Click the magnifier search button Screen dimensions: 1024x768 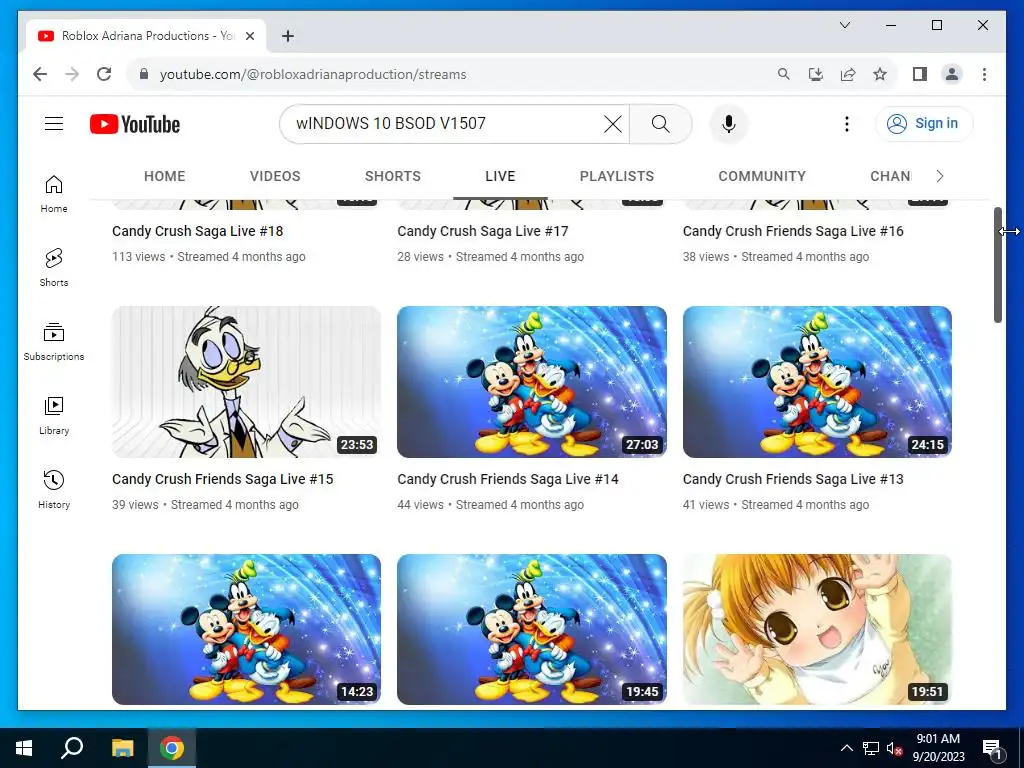pos(660,123)
